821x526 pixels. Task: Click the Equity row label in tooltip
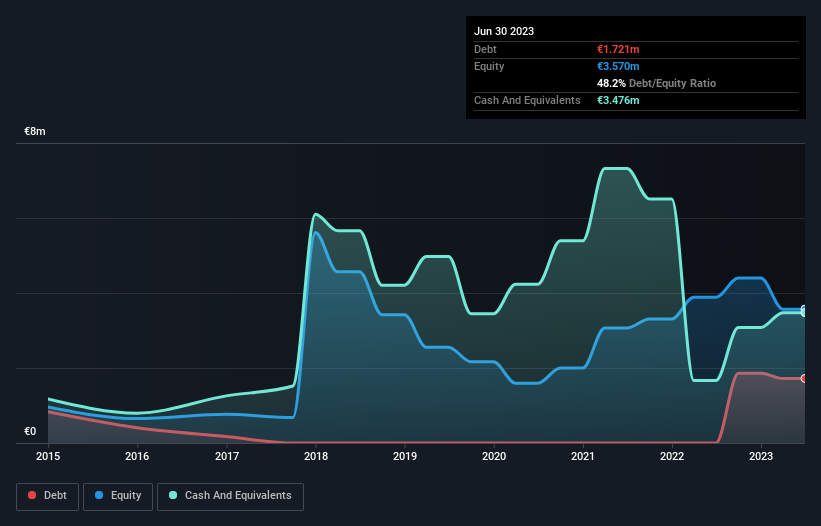click(x=489, y=66)
